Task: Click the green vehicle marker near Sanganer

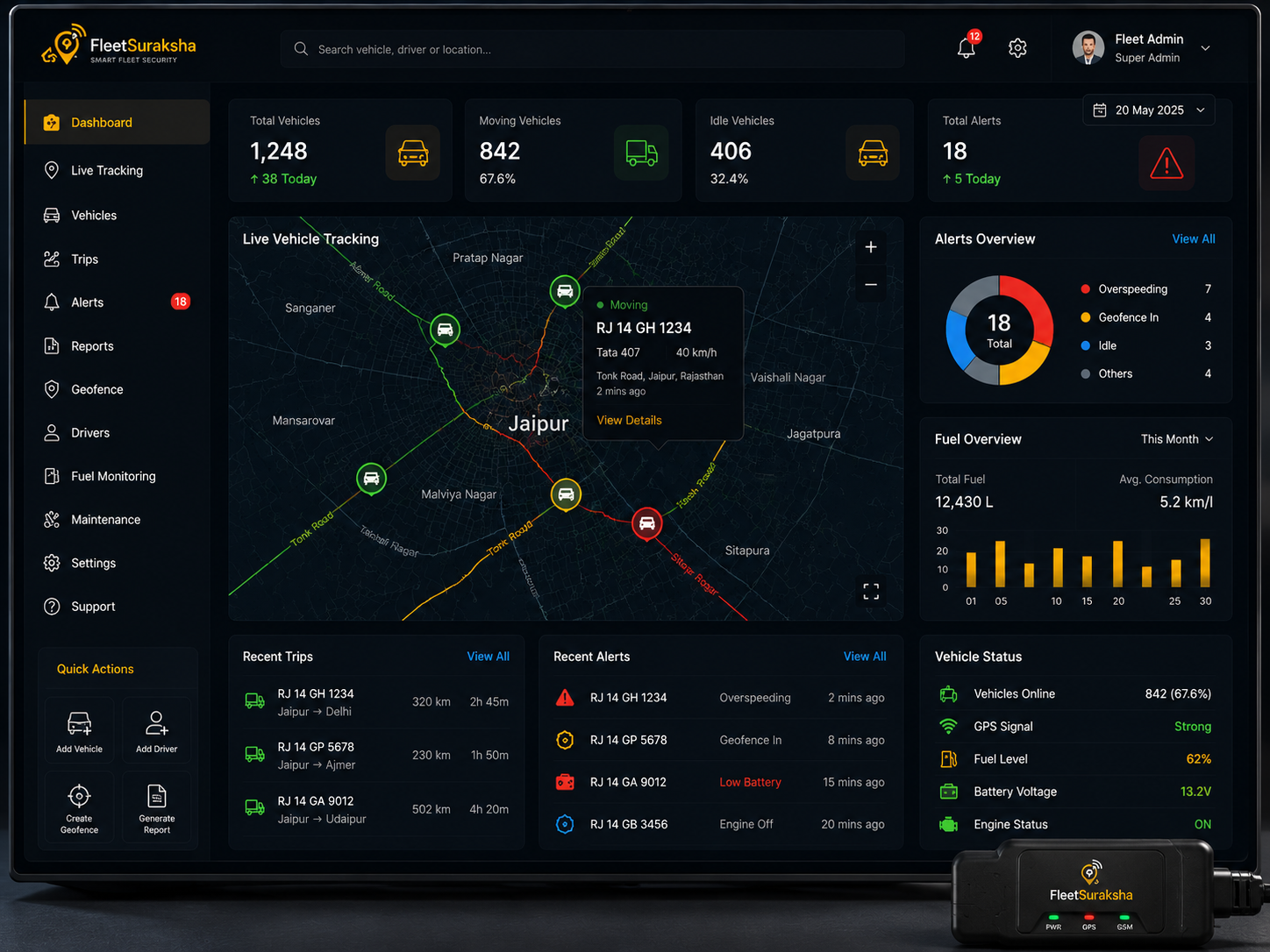Action: pos(445,330)
